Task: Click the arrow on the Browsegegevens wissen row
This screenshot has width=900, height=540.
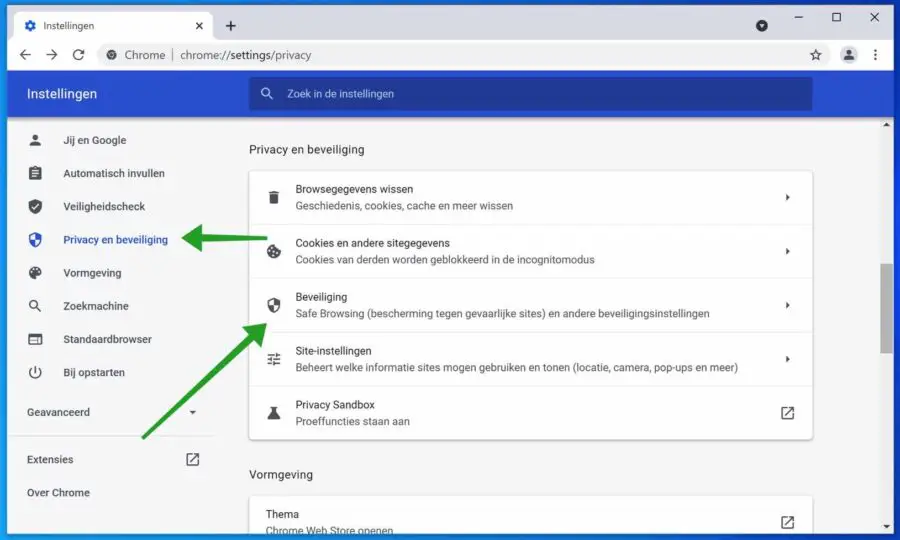Action: coord(788,197)
